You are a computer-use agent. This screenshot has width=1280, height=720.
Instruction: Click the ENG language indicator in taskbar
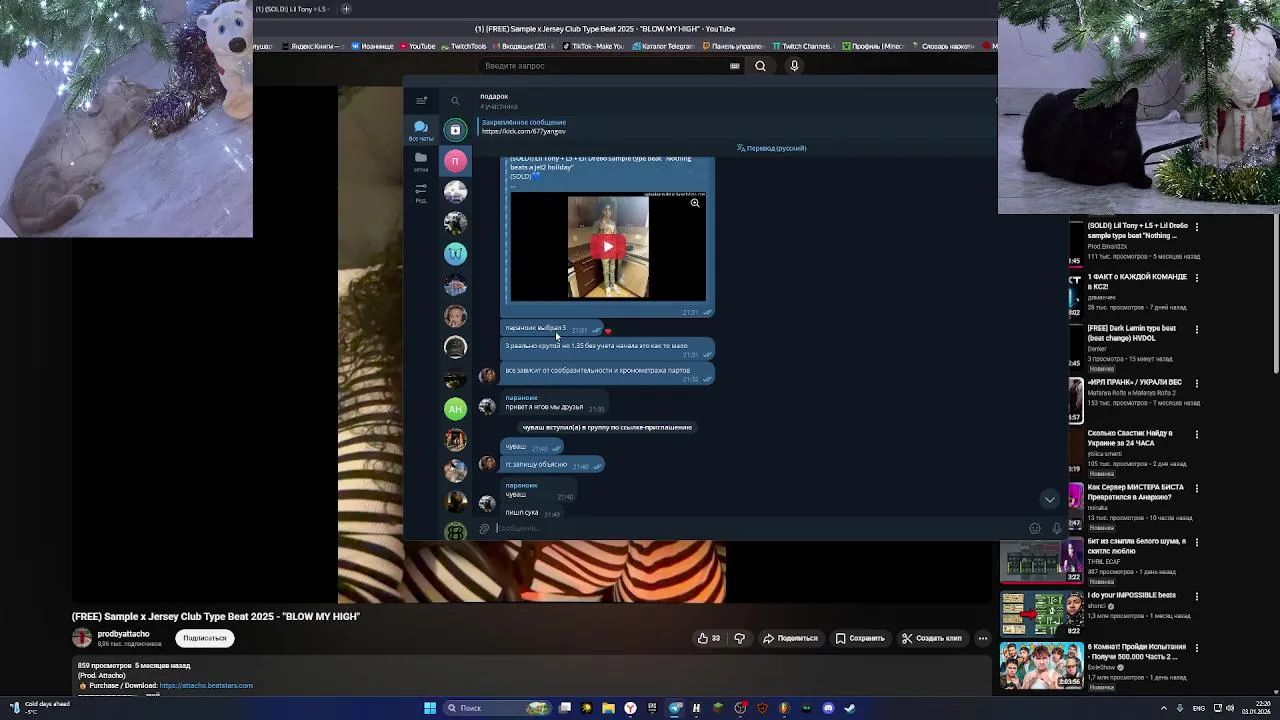[x=1199, y=708]
